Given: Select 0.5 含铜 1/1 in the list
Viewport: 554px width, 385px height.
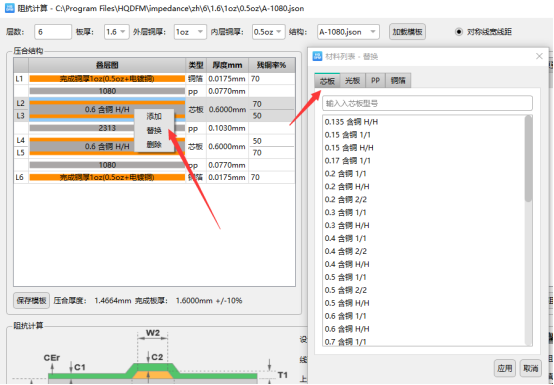Looking at the screenshot, I should pos(423,277).
